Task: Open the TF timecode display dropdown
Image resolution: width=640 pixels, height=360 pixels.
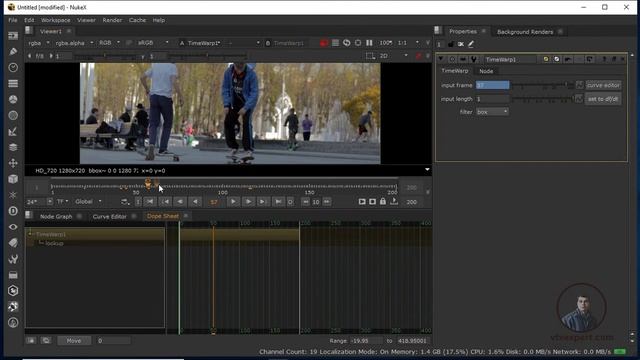Action: click(x=62, y=202)
